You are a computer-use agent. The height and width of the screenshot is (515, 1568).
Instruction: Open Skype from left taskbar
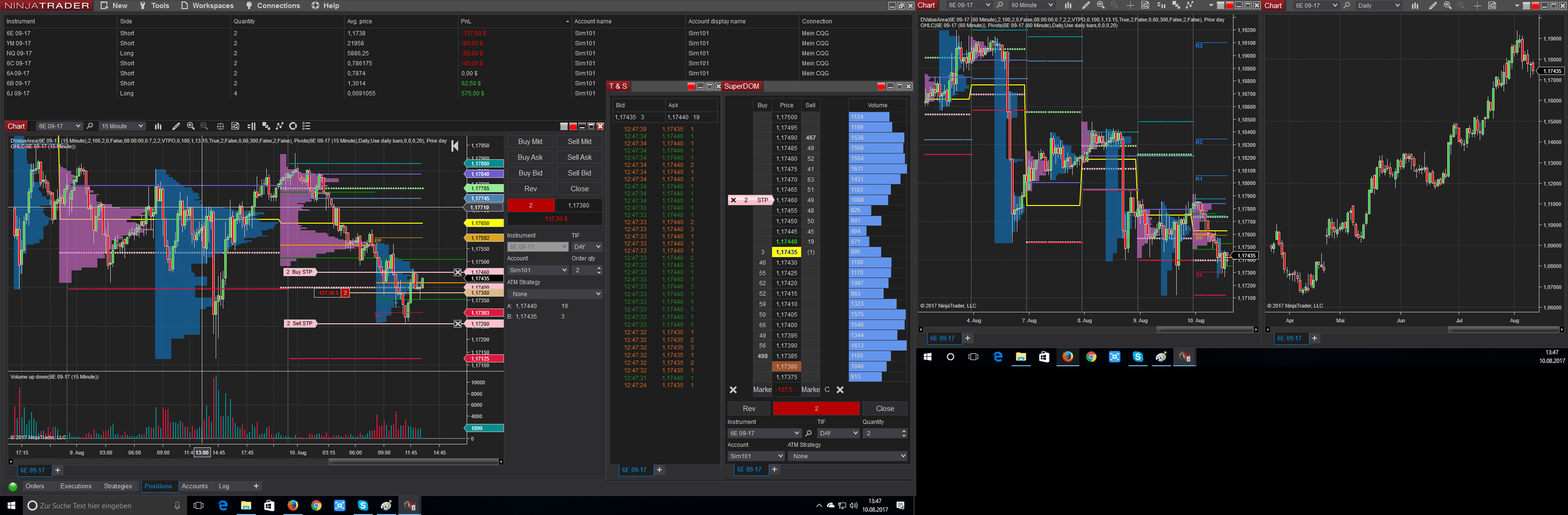point(363,505)
